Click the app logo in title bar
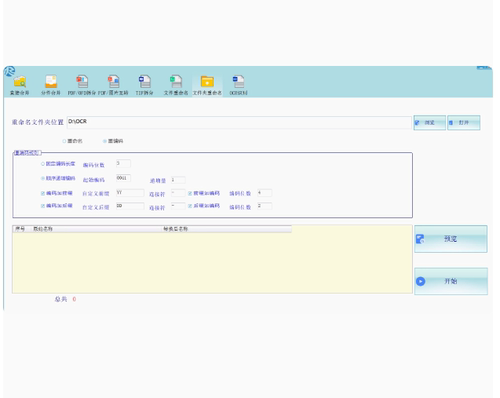Screen dimensions: 500x398 (x=10, y=71)
